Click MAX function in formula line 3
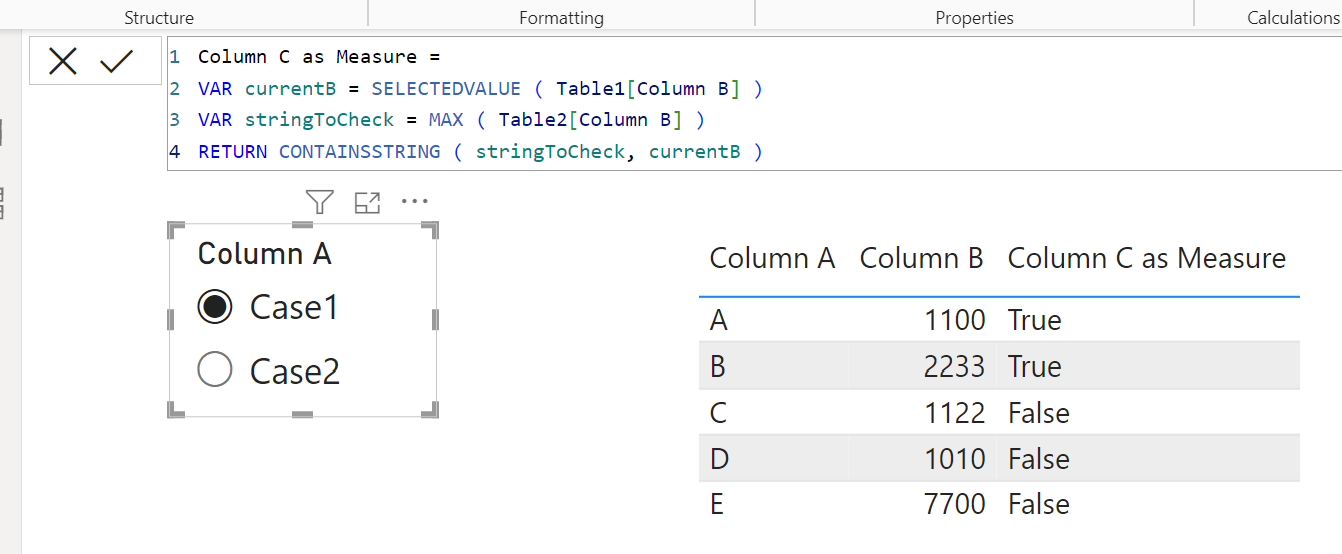This screenshot has height=554, width=1342. point(446,120)
